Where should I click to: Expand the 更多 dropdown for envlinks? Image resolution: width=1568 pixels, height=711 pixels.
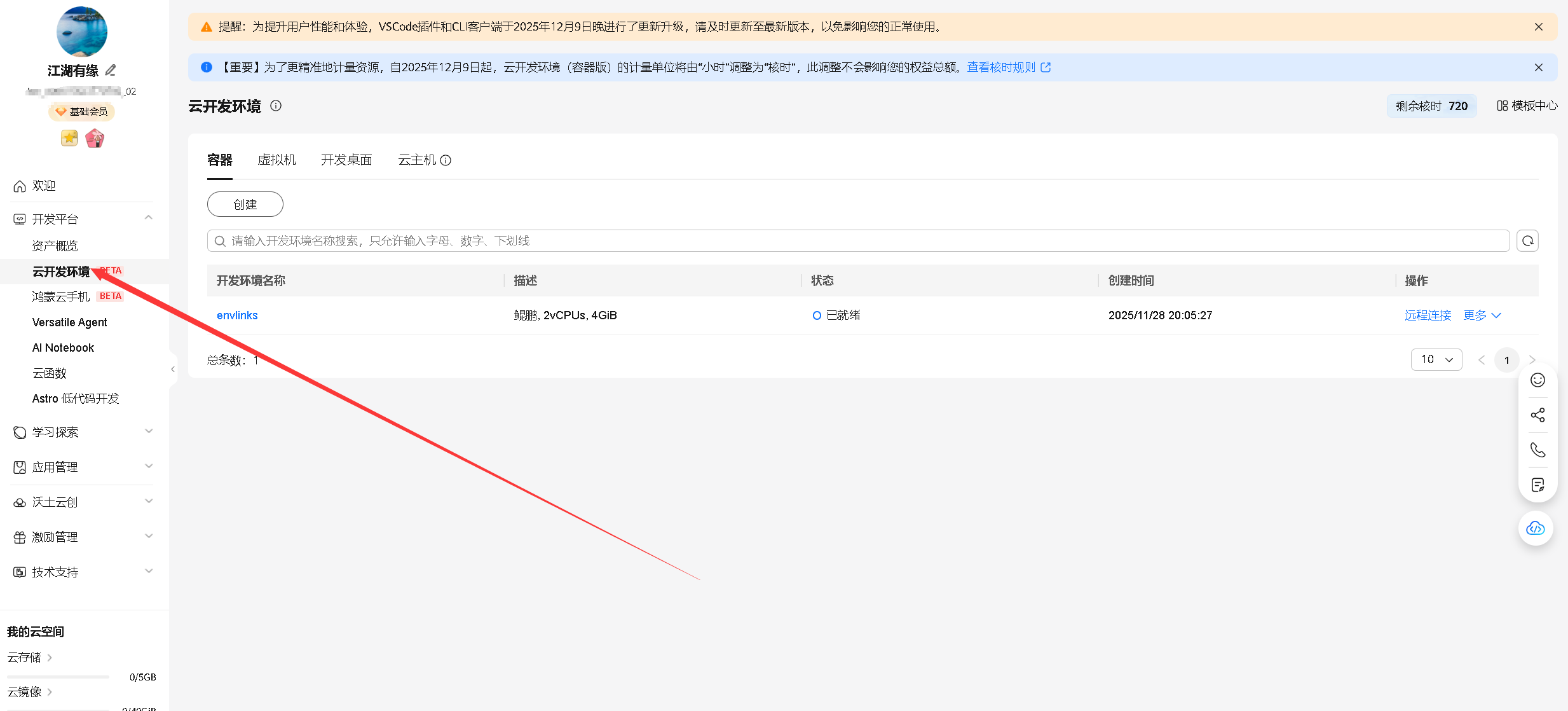tap(1482, 315)
